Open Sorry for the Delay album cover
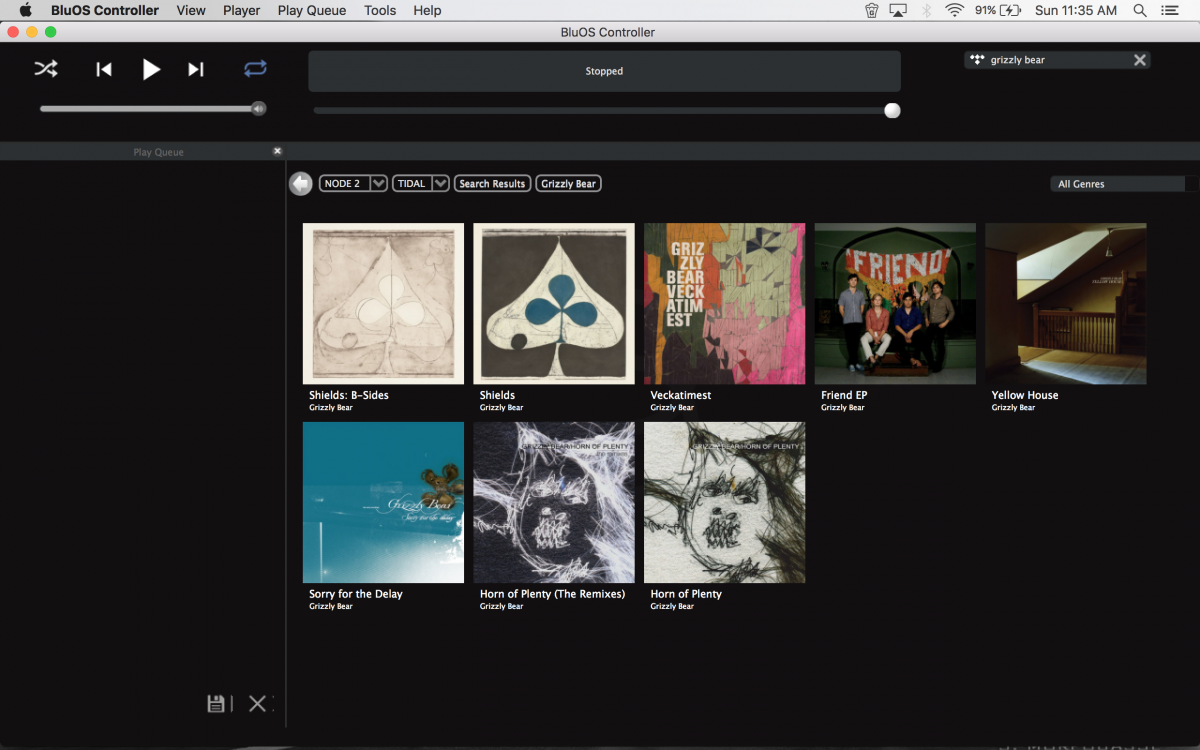Viewport: 1200px width, 750px height. pyautogui.click(x=383, y=502)
